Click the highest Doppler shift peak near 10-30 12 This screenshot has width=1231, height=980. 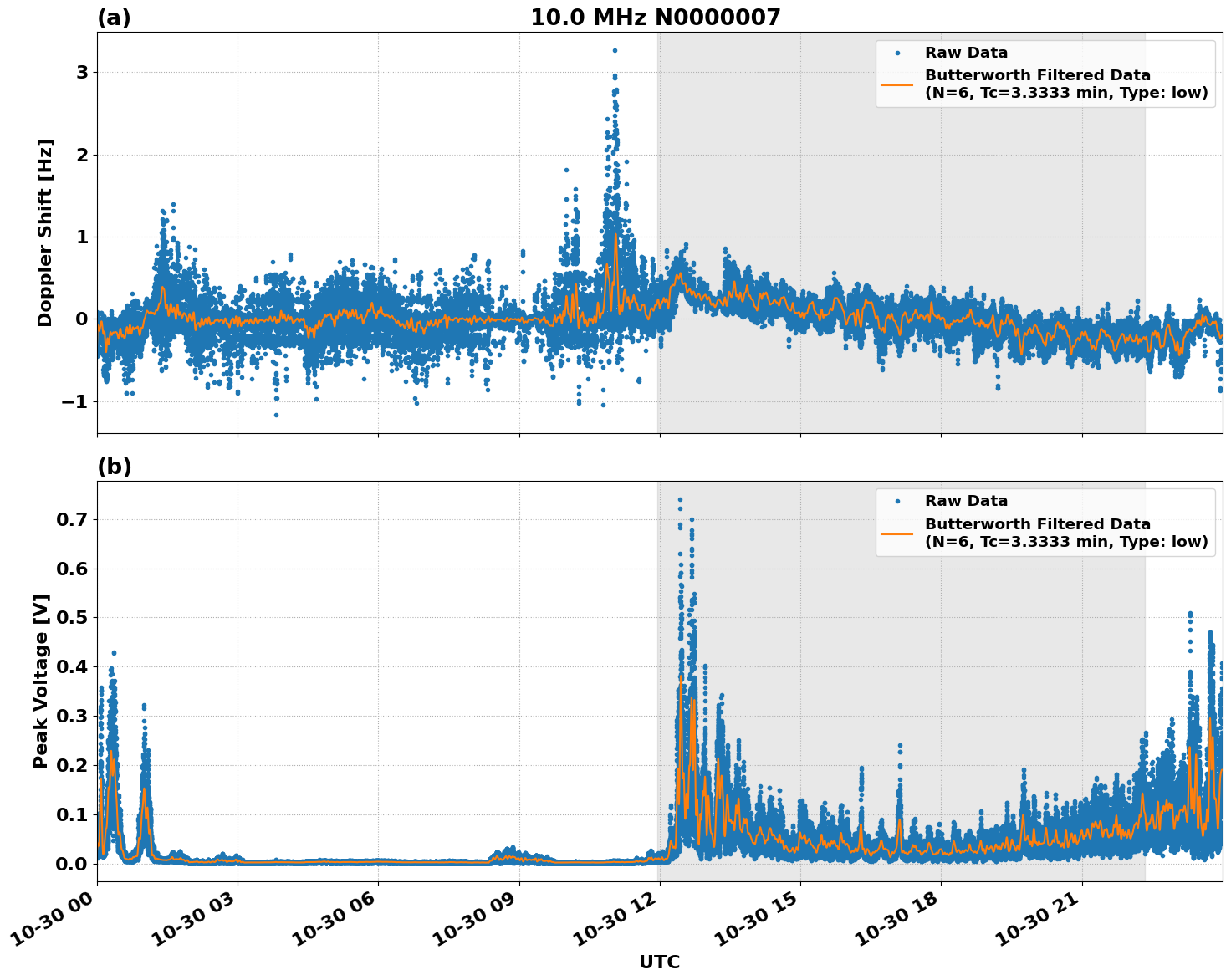(x=613, y=50)
